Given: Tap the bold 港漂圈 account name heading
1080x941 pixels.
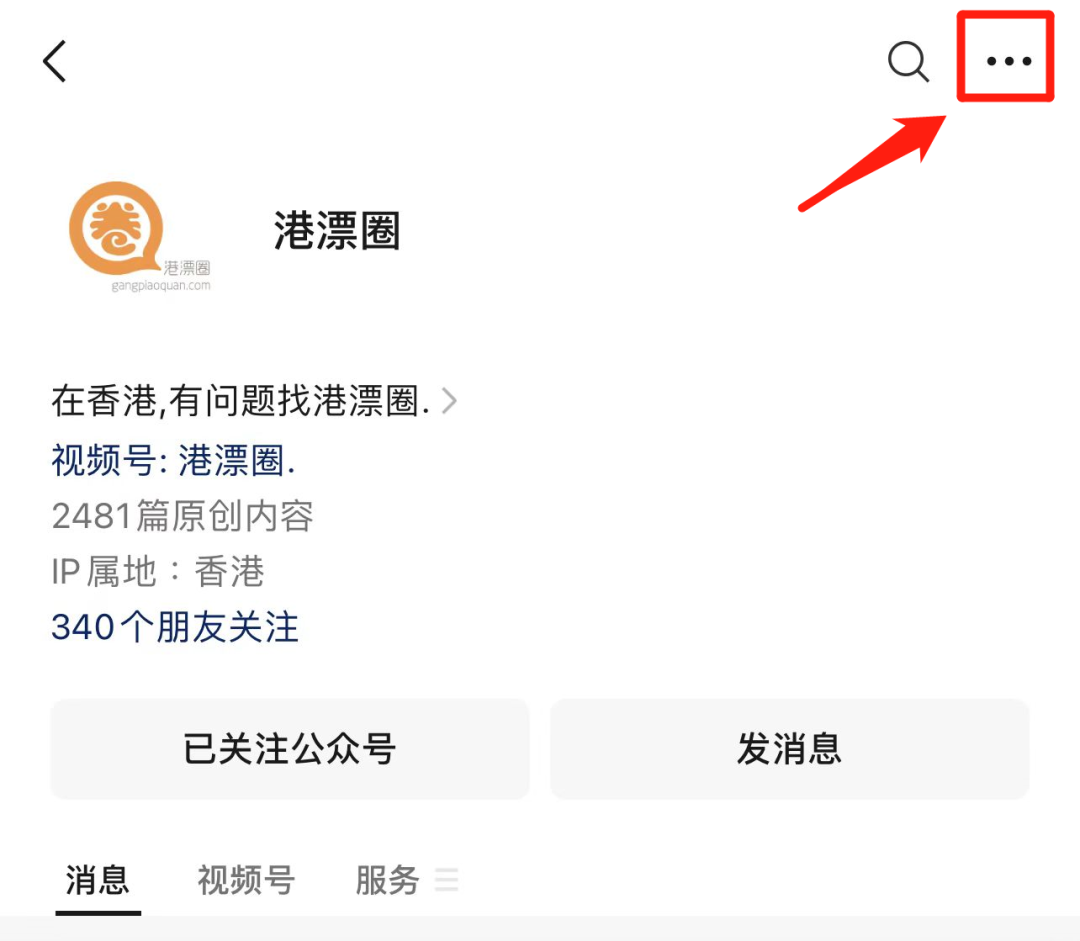Looking at the screenshot, I should coord(337,230).
